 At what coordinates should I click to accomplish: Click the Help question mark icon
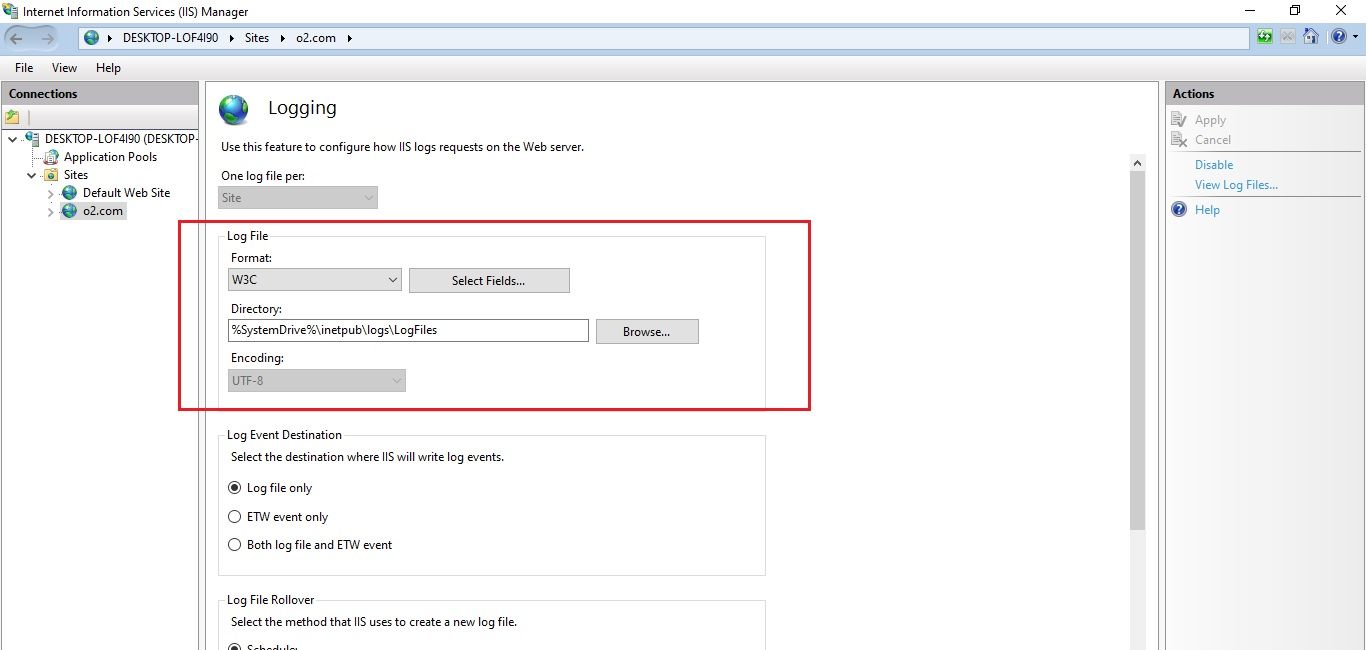pos(1339,37)
